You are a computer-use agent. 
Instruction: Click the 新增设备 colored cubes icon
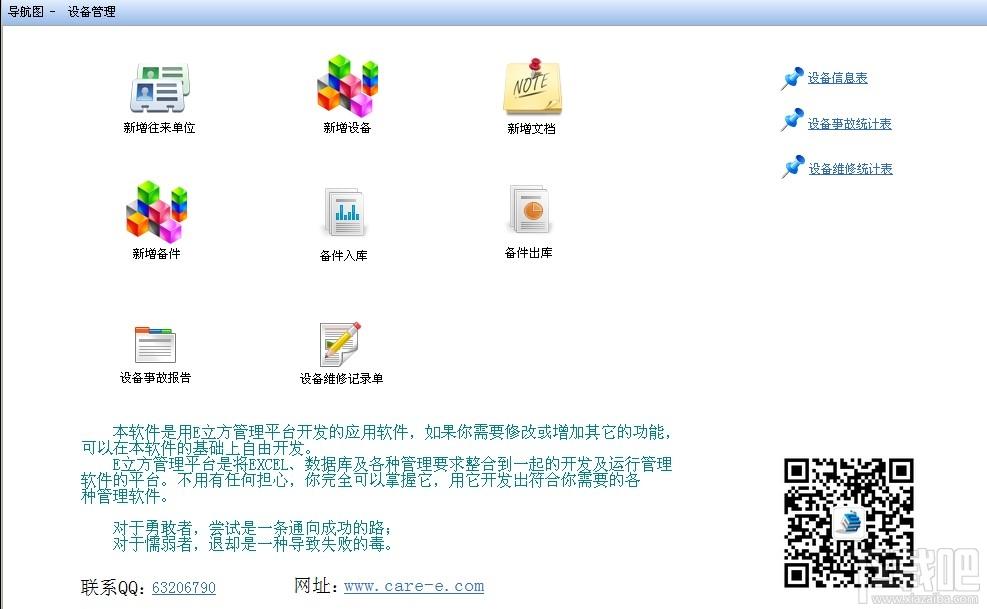[x=347, y=85]
